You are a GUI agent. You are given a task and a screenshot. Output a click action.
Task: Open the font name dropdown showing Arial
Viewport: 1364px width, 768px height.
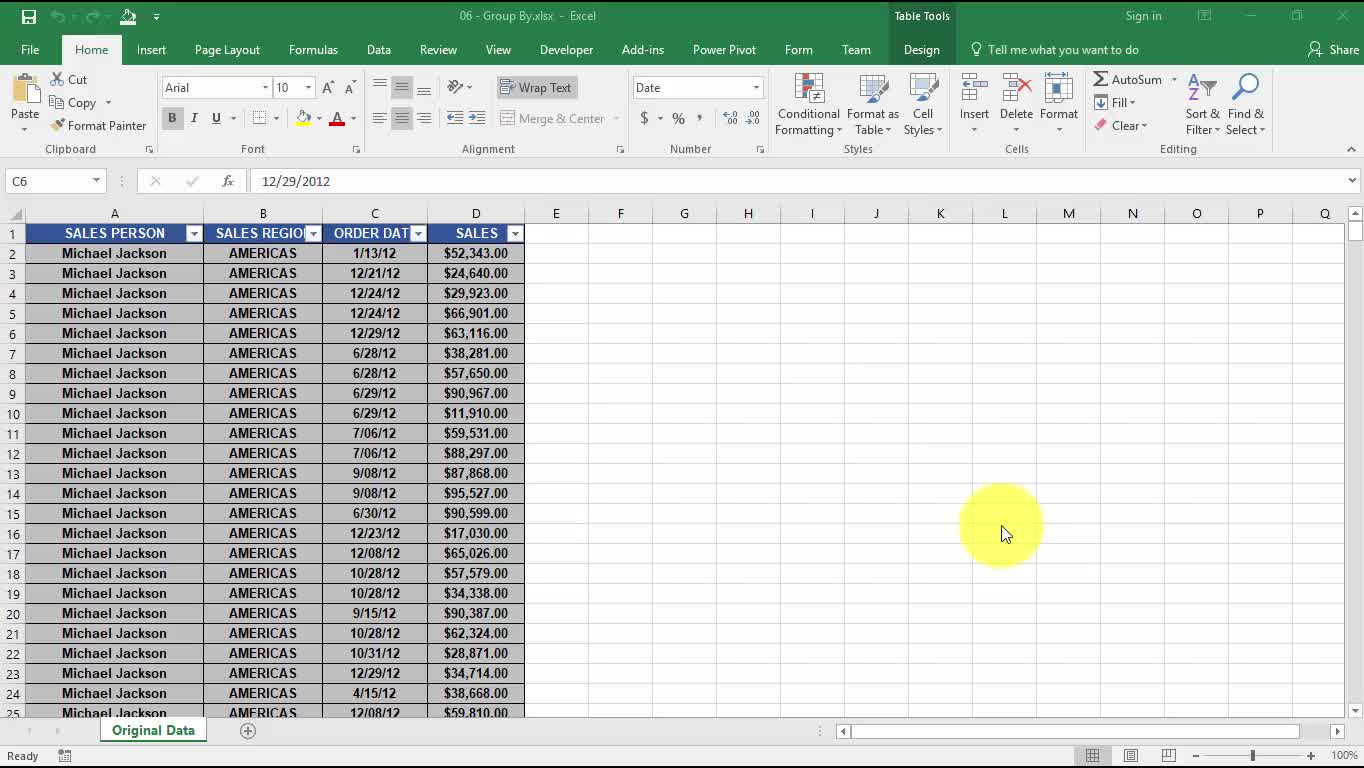(217, 88)
